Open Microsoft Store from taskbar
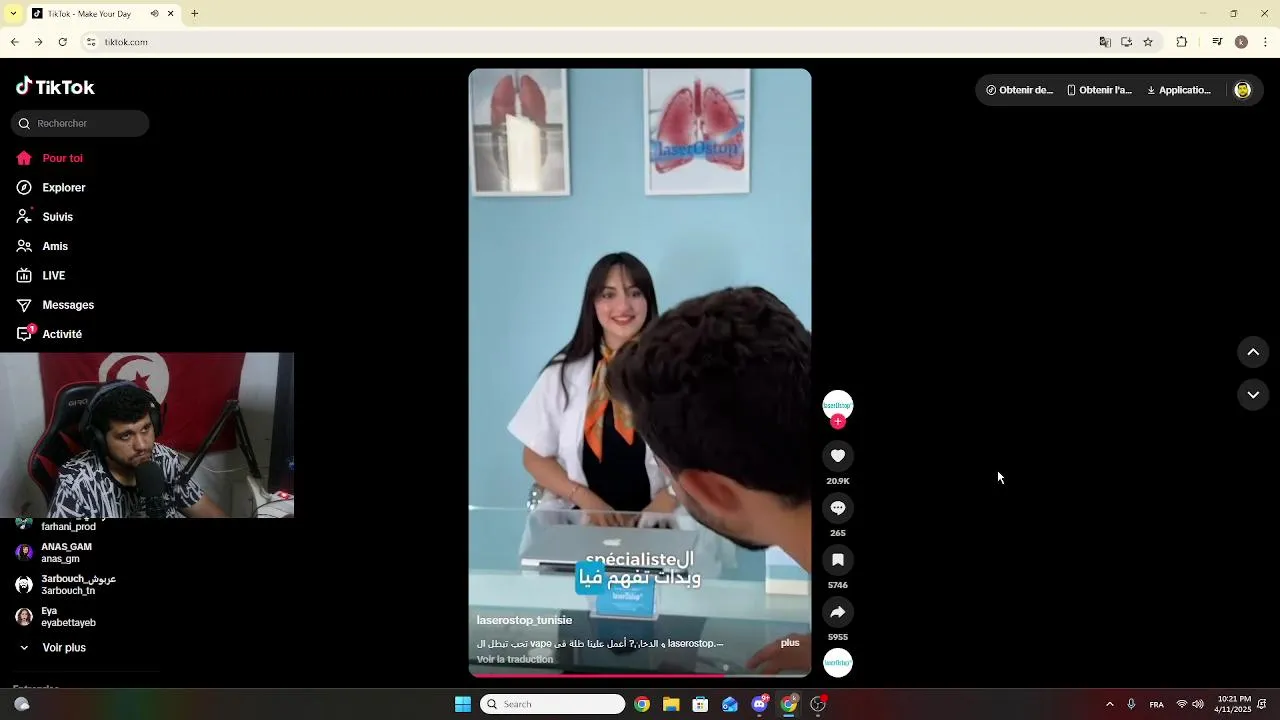 pos(700,704)
